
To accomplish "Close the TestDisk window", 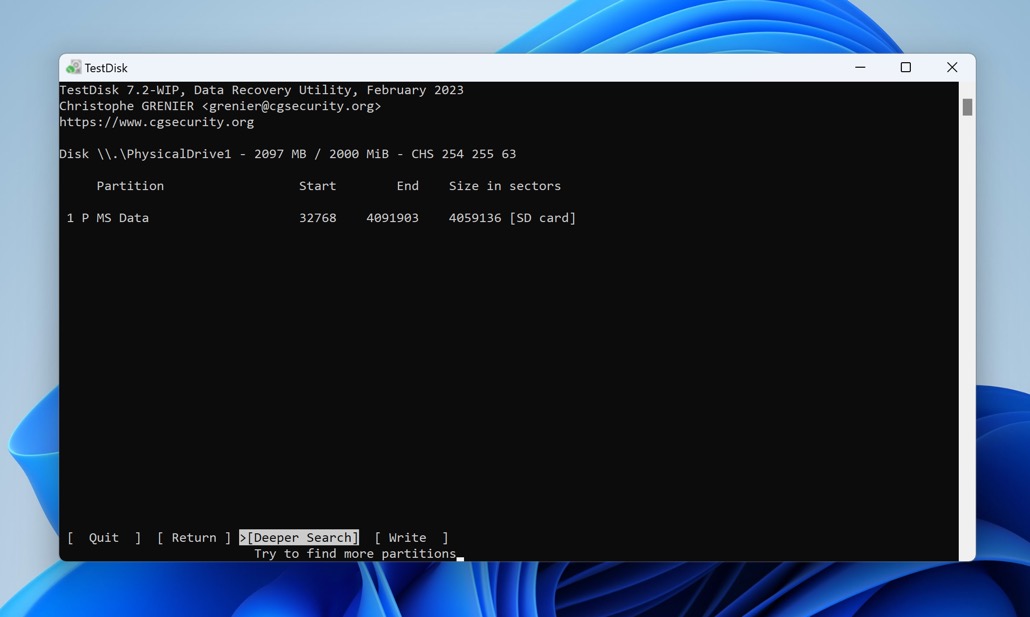I will pyautogui.click(x=952, y=67).
